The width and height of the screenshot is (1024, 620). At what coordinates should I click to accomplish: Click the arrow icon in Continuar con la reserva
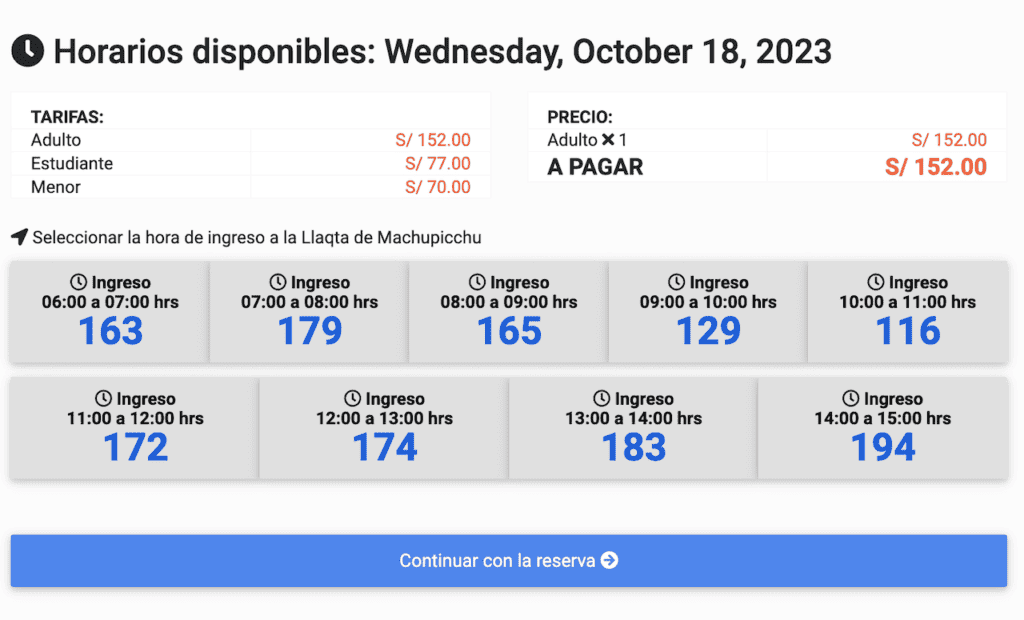click(x=609, y=561)
